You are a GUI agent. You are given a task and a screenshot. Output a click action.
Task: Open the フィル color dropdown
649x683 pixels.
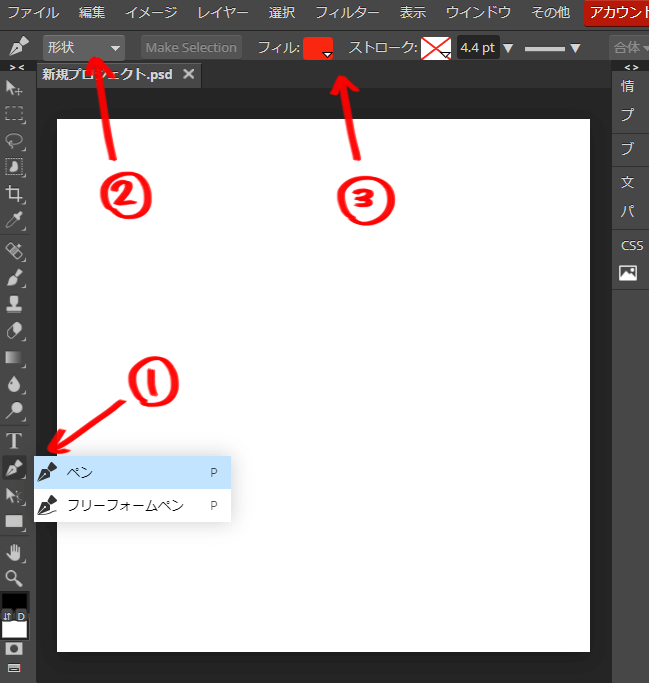tap(318, 48)
